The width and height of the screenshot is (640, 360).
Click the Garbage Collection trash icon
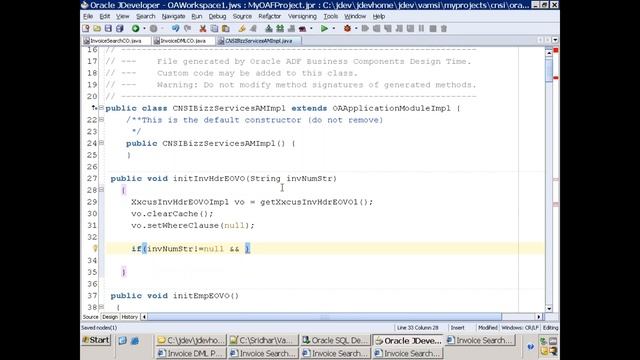coord(444,29)
